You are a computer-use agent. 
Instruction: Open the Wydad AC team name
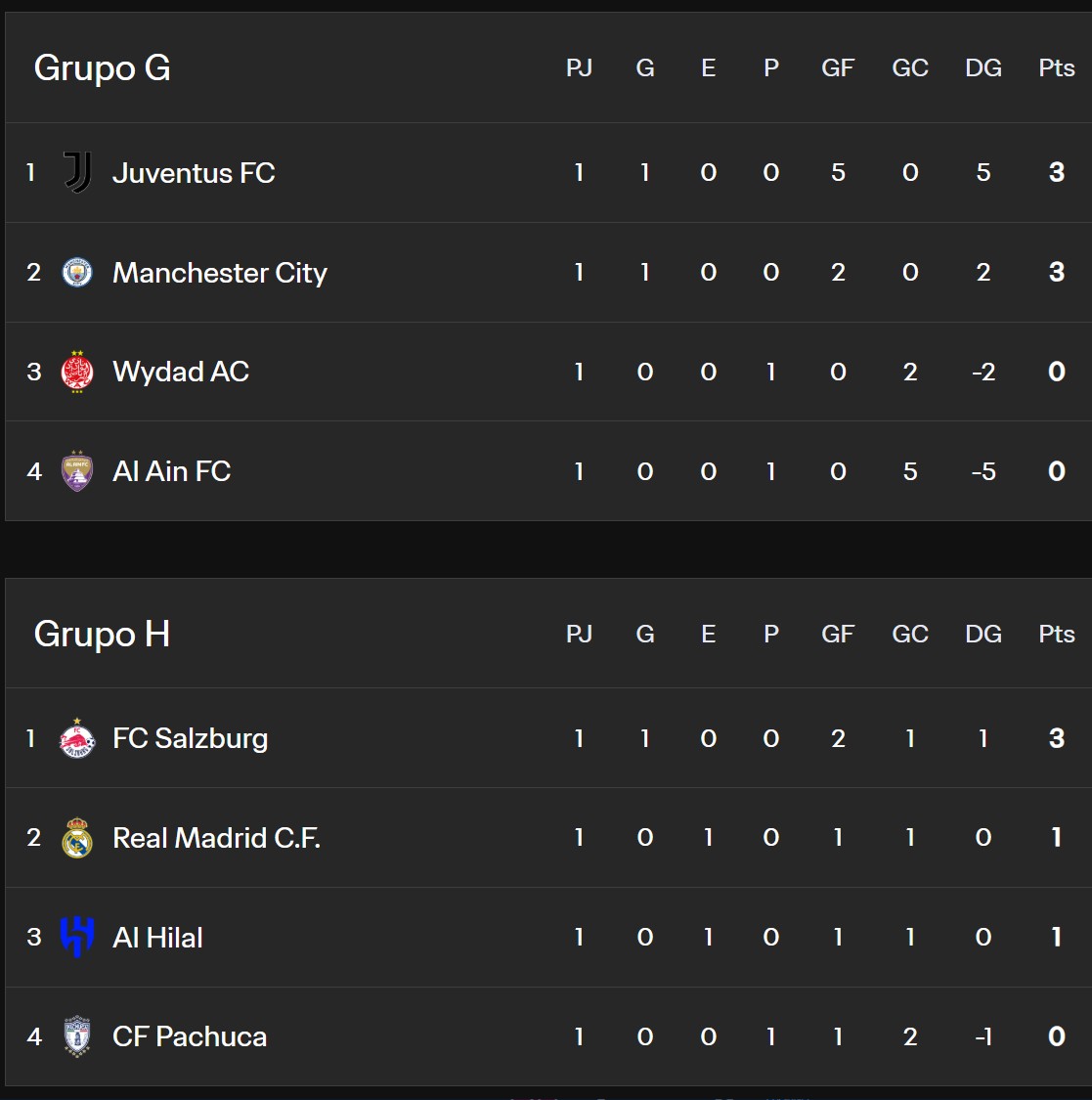(181, 373)
